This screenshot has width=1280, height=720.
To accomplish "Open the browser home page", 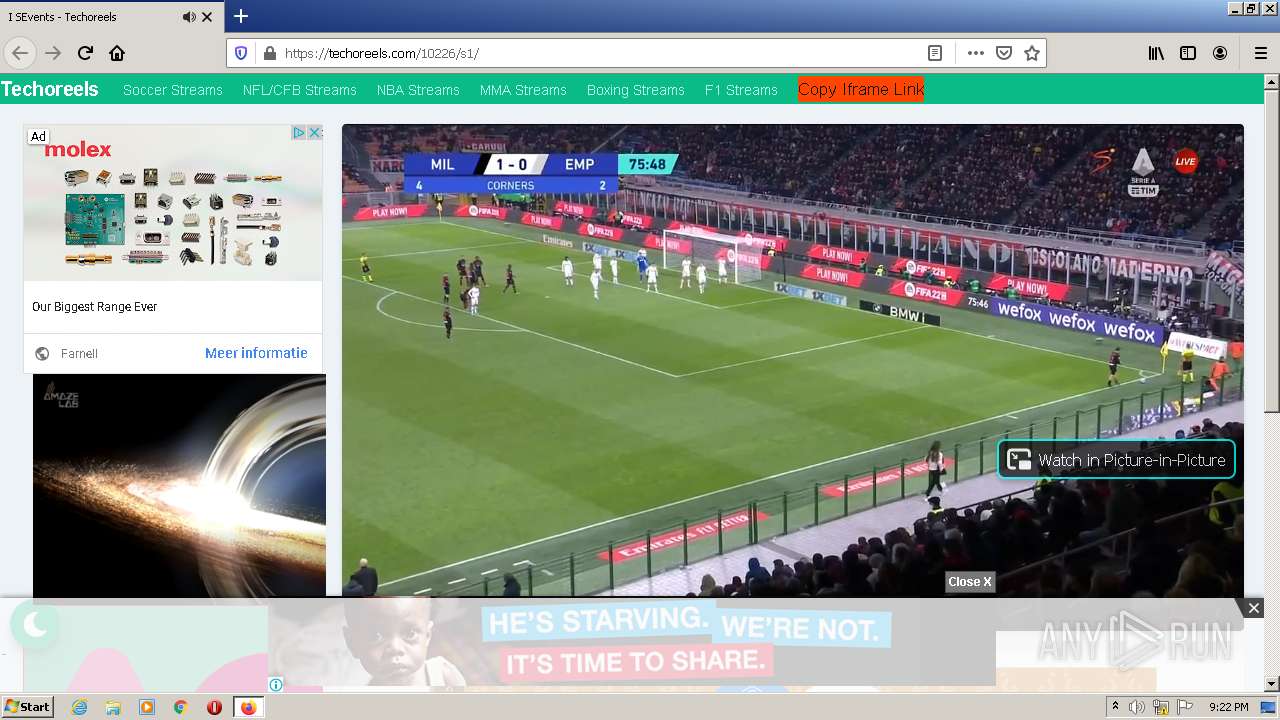I will (x=117, y=53).
